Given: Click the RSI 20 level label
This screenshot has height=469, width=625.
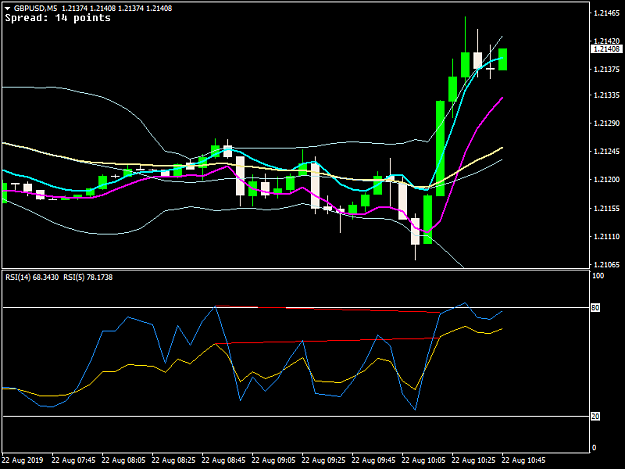Looking at the screenshot, I should (595, 416).
